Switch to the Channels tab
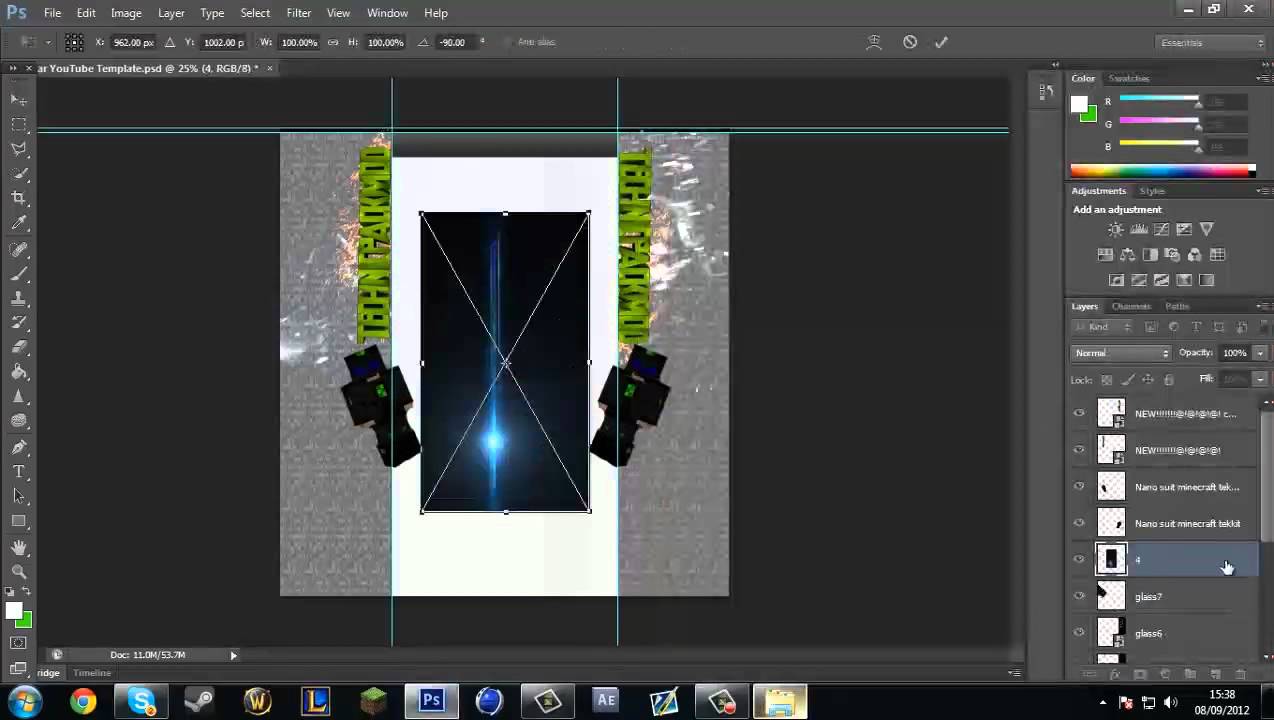Viewport: 1274px width, 720px height. (x=1131, y=306)
